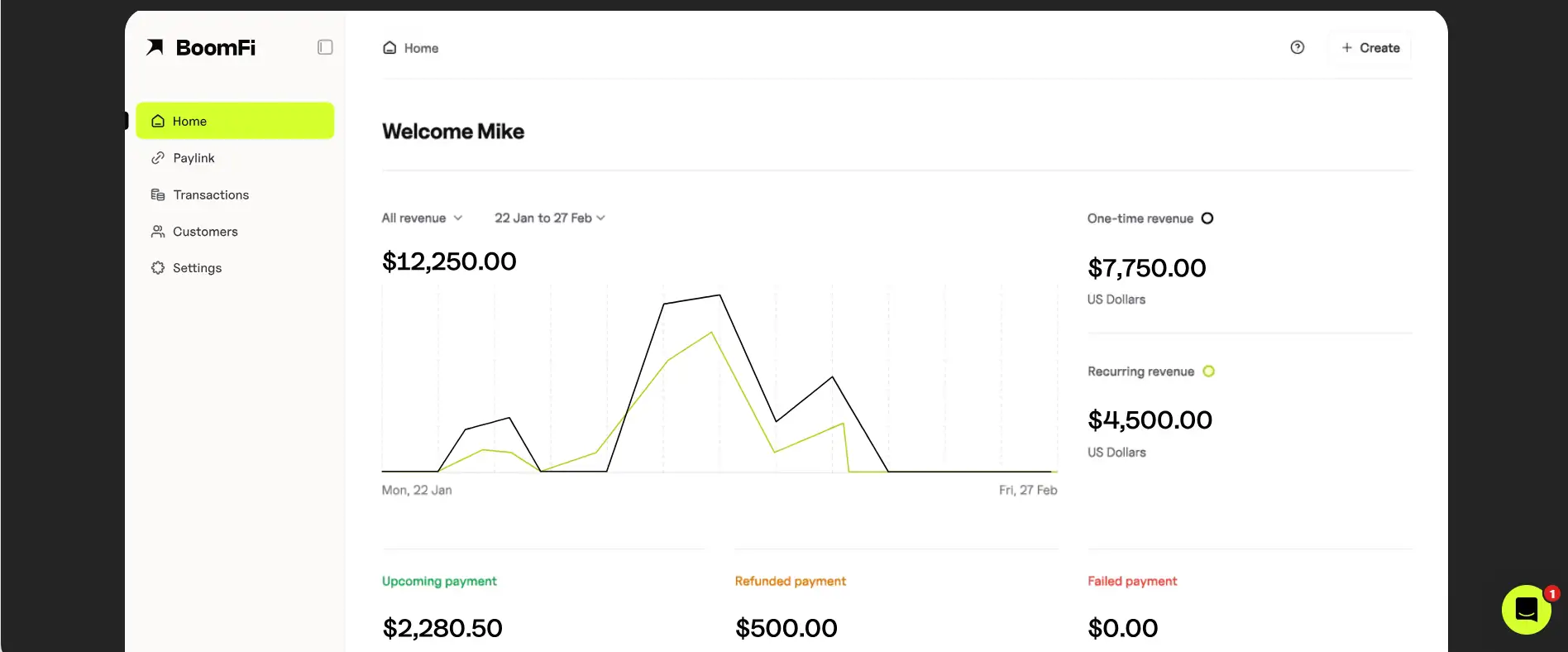Collapse the sidebar panel
This screenshot has width=1568, height=652.
[x=325, y=47]
